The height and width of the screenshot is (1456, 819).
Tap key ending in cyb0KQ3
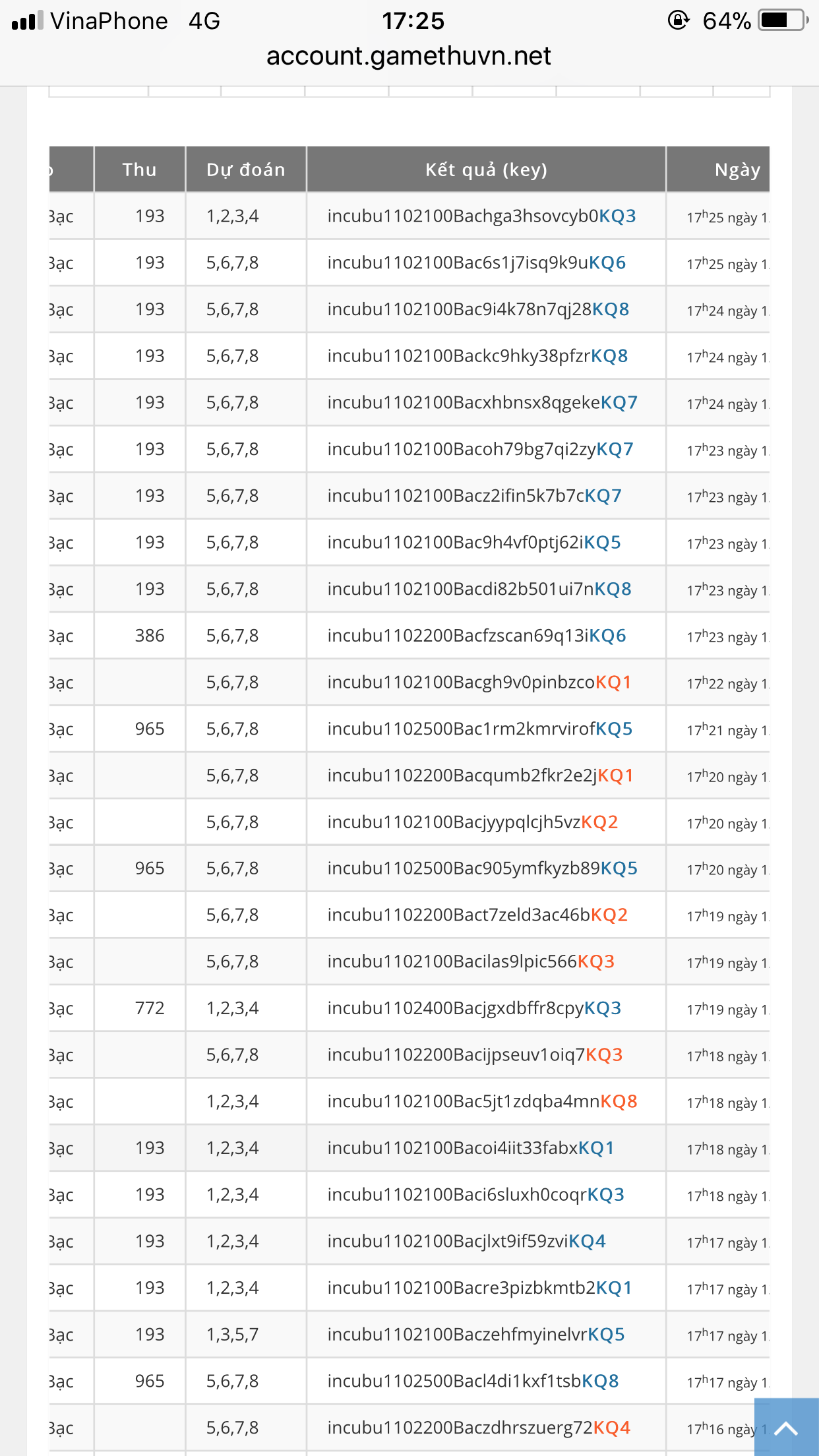[x=481, y=216]
